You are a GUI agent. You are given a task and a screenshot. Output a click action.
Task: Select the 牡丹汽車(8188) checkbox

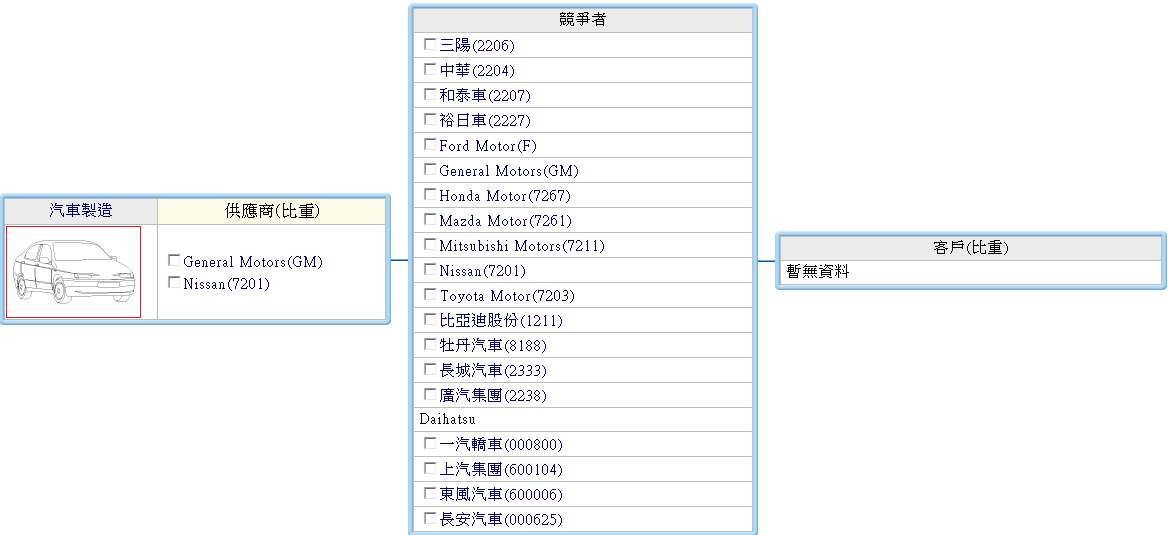coord(430,344)
